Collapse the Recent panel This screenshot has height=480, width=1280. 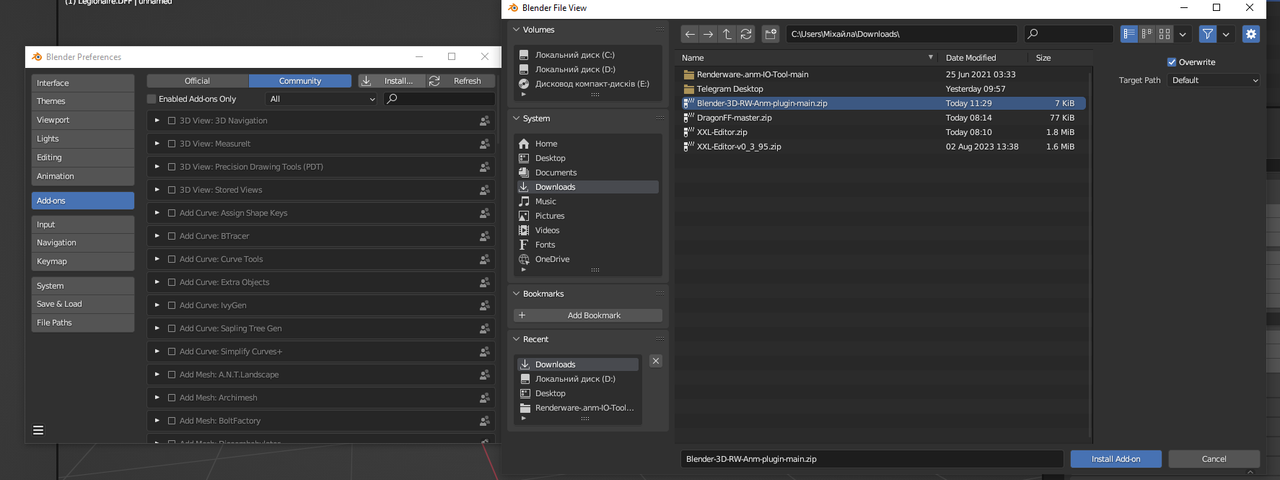(516, 339)
